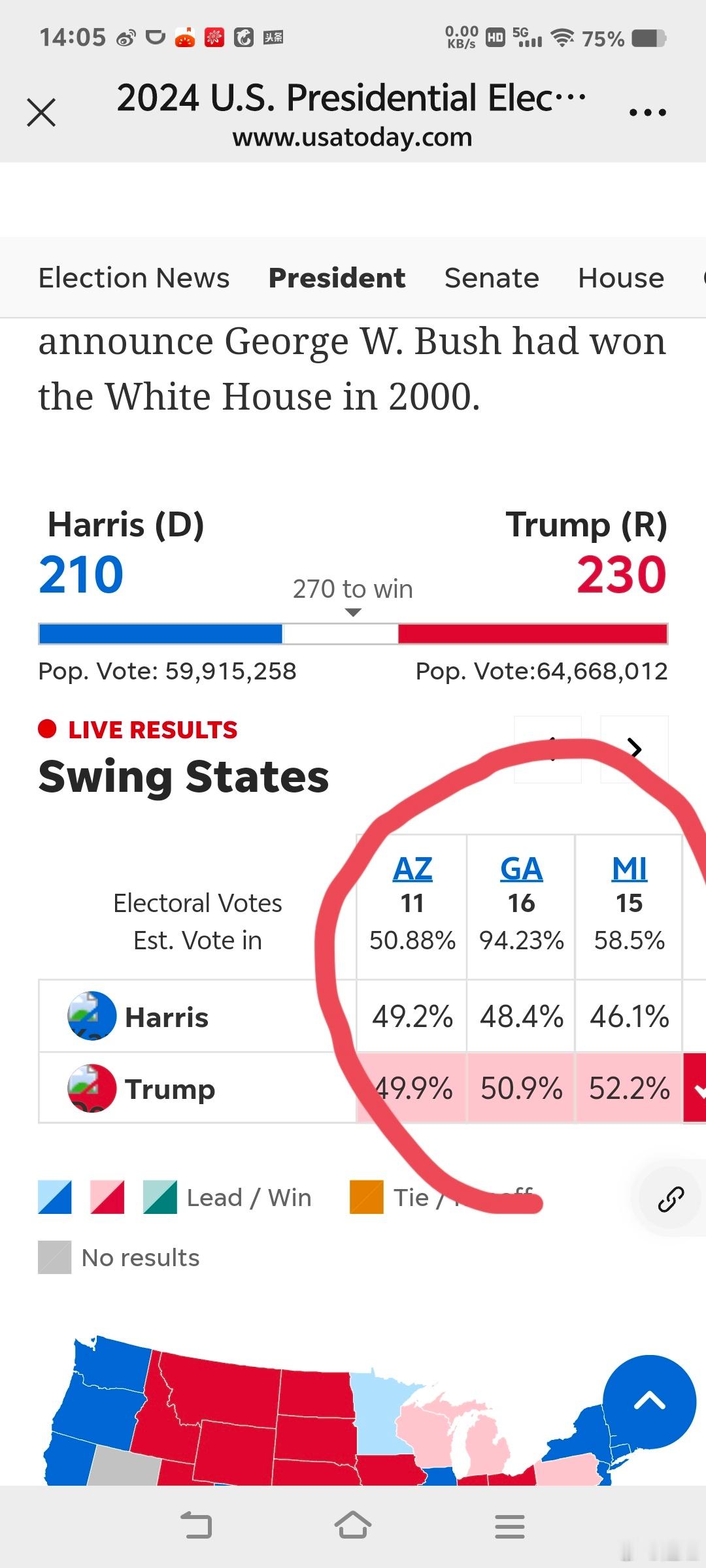Open the House tab
Viewport: 706px width, 1568px height.
621,278
